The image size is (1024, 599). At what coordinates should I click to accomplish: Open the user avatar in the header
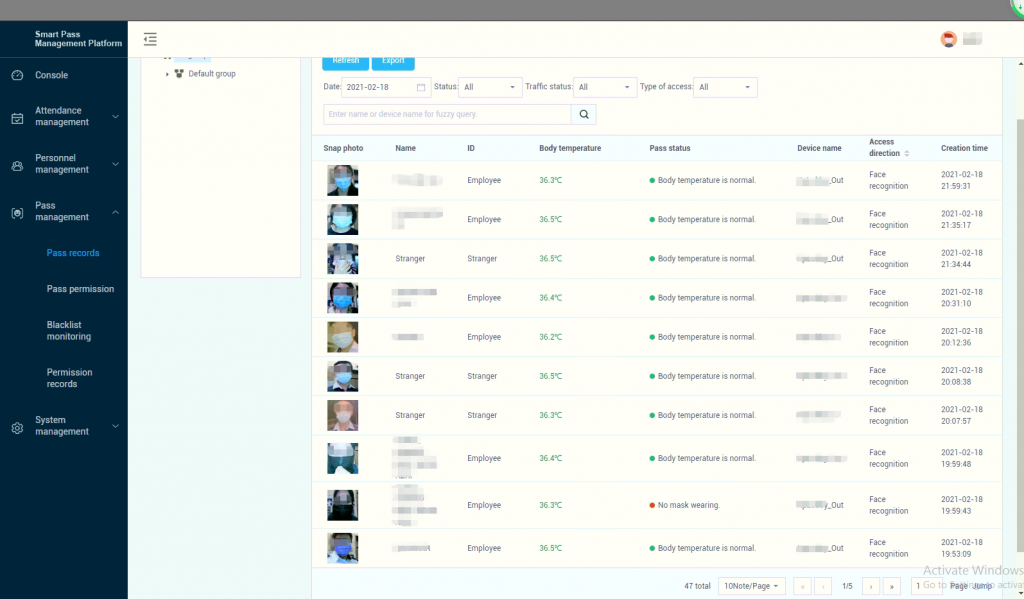tap(948, 40)
